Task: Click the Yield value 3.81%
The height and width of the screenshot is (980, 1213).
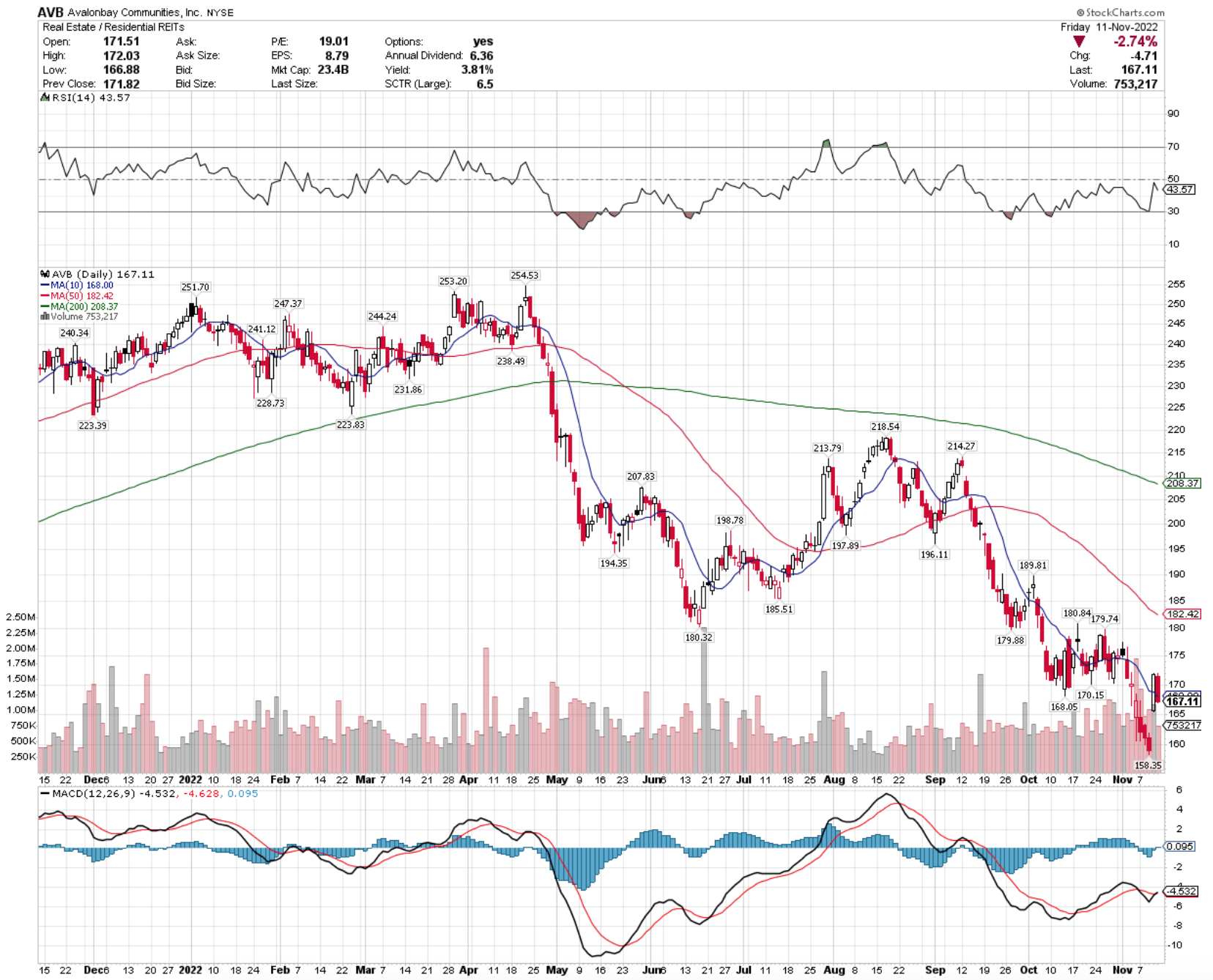Action: [x=478, y=70]
